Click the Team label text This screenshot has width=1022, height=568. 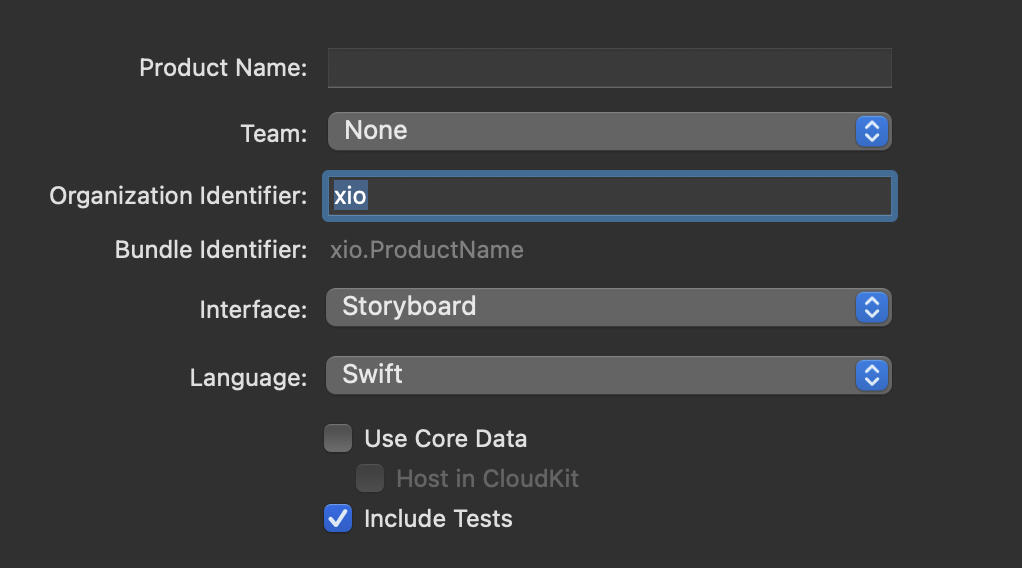(x=274, y=133)
